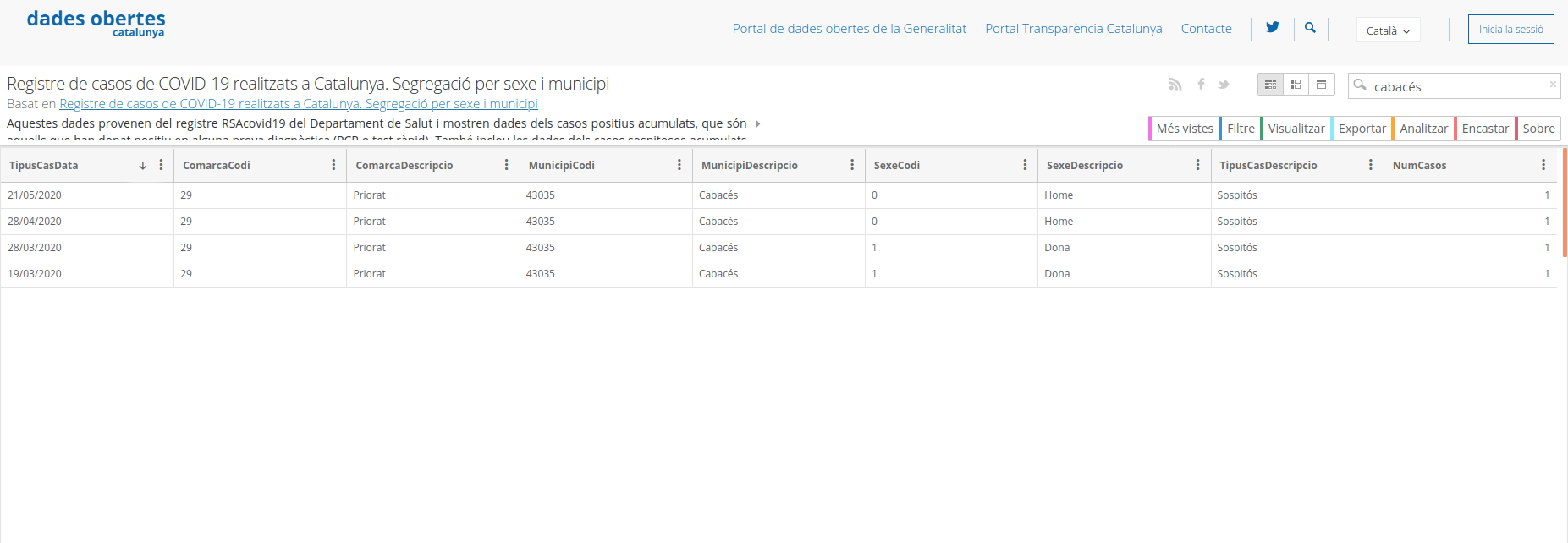Open the 'Portal Transparència Catalunya' link
Viewport: 1568px width, 543px height.
coord(1073,29)
